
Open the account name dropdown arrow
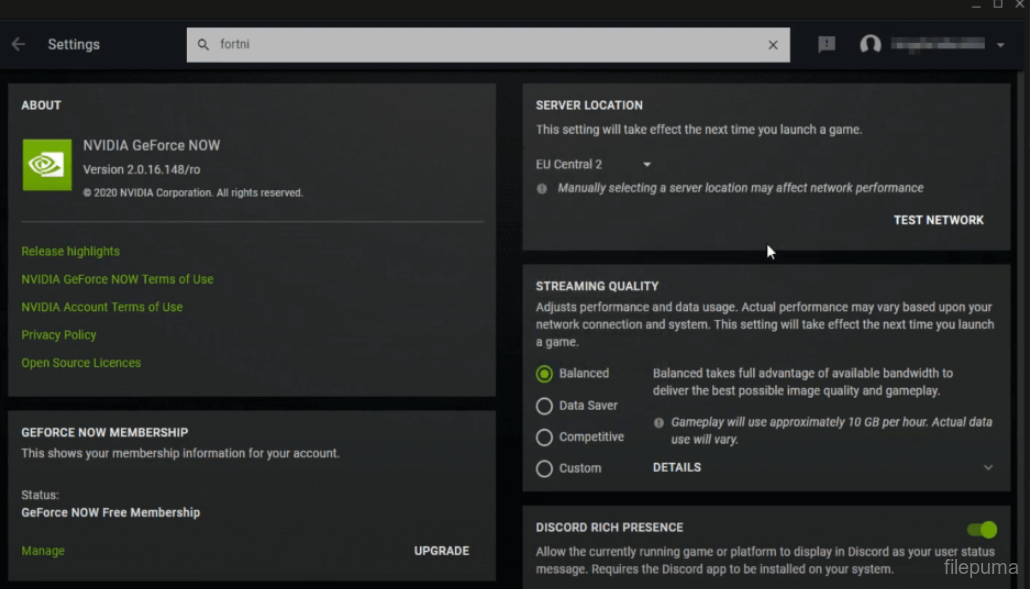tap(1000, 45)
